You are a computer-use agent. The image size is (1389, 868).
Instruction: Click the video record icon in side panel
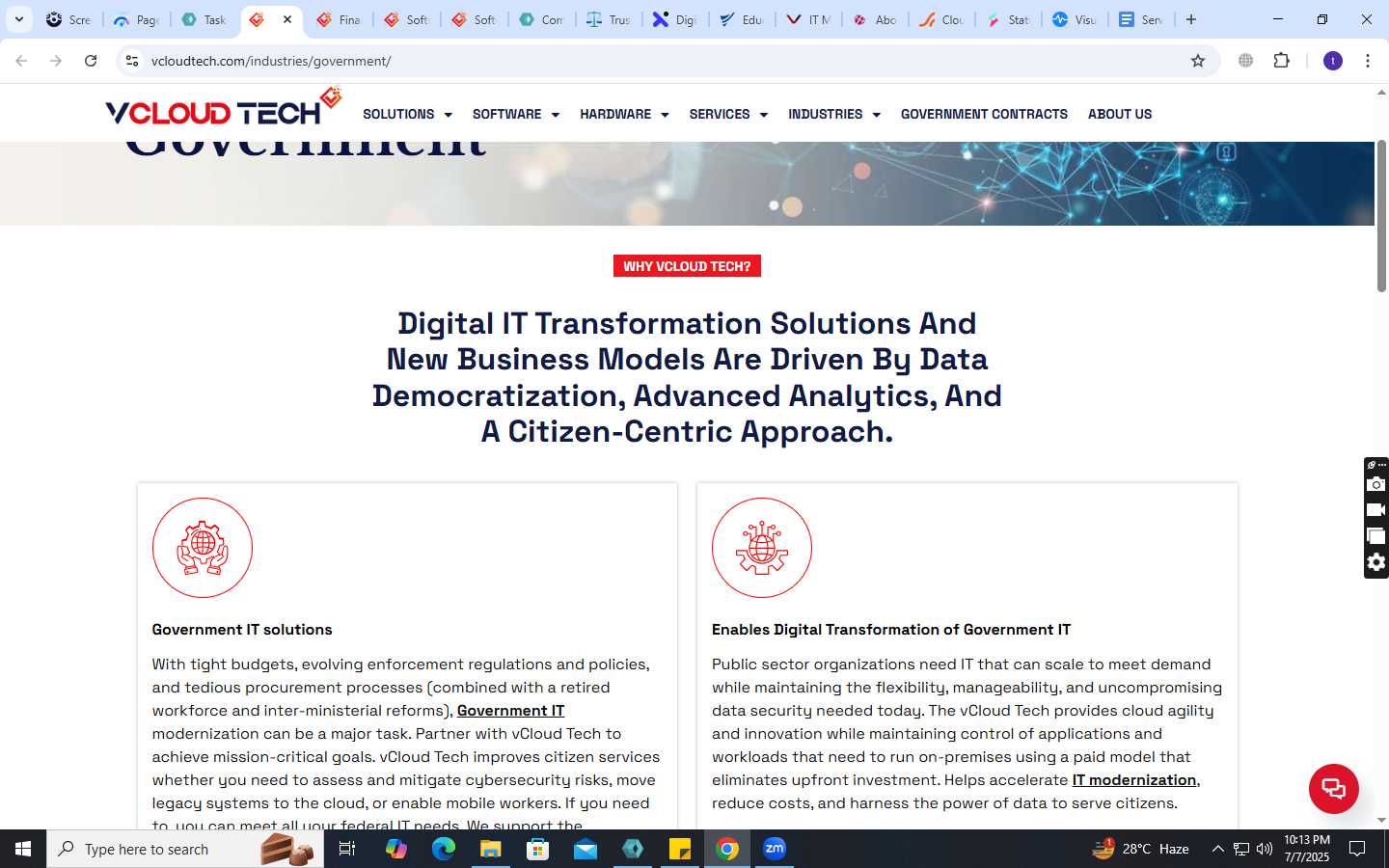pyautogui.click(x=1376, y=510)
